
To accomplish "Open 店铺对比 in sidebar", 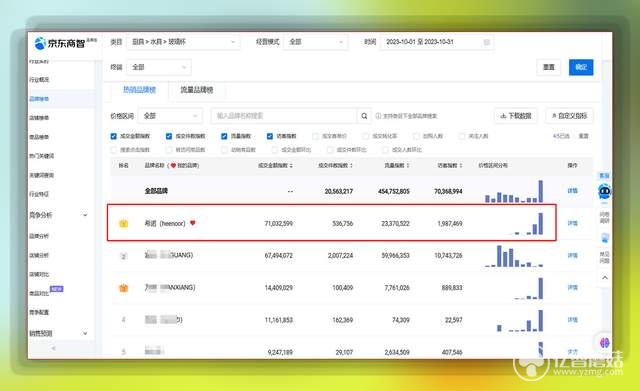I will 39,274.
